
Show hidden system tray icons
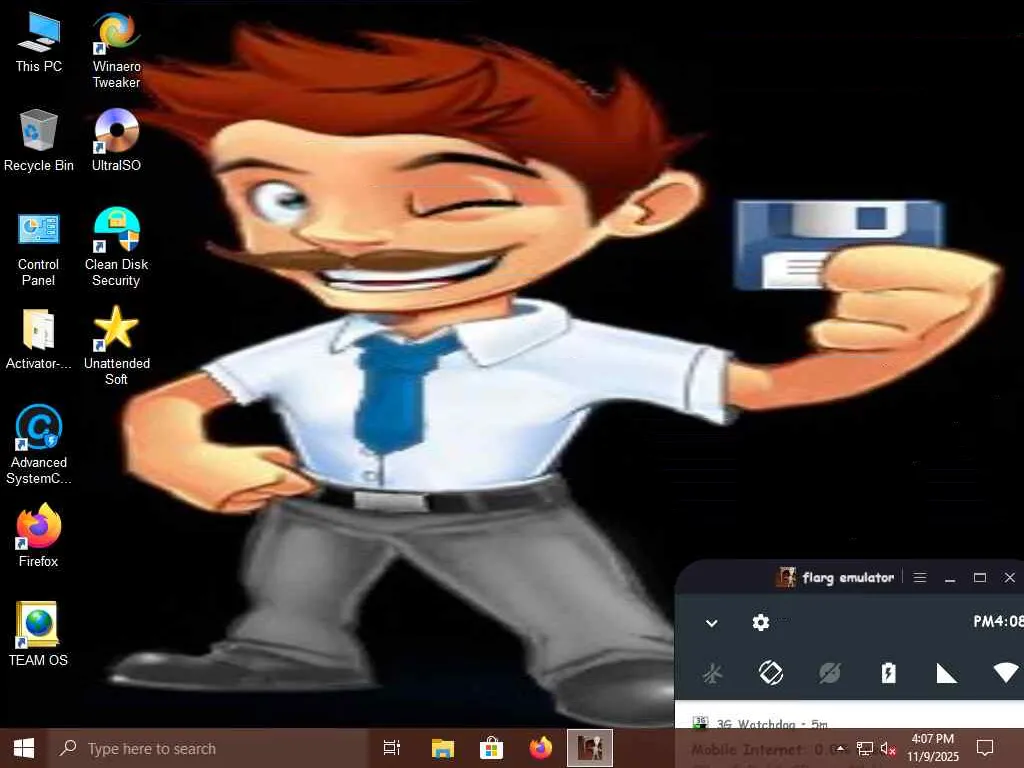841,748
